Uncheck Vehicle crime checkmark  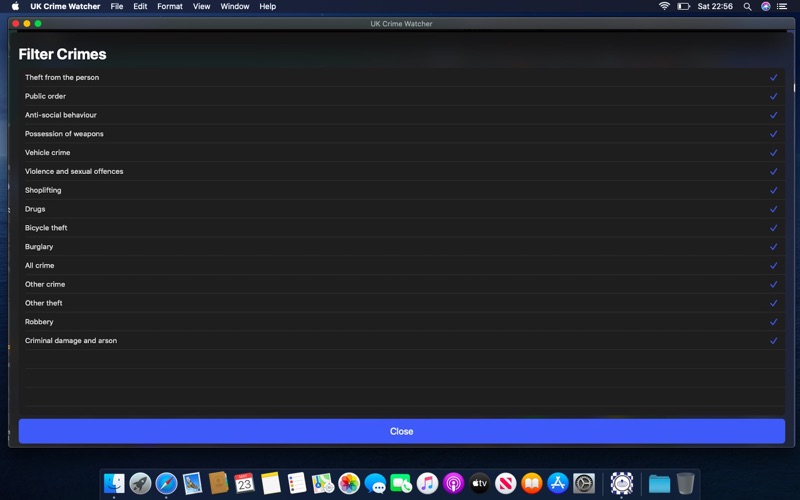click(x=773, y=153)
